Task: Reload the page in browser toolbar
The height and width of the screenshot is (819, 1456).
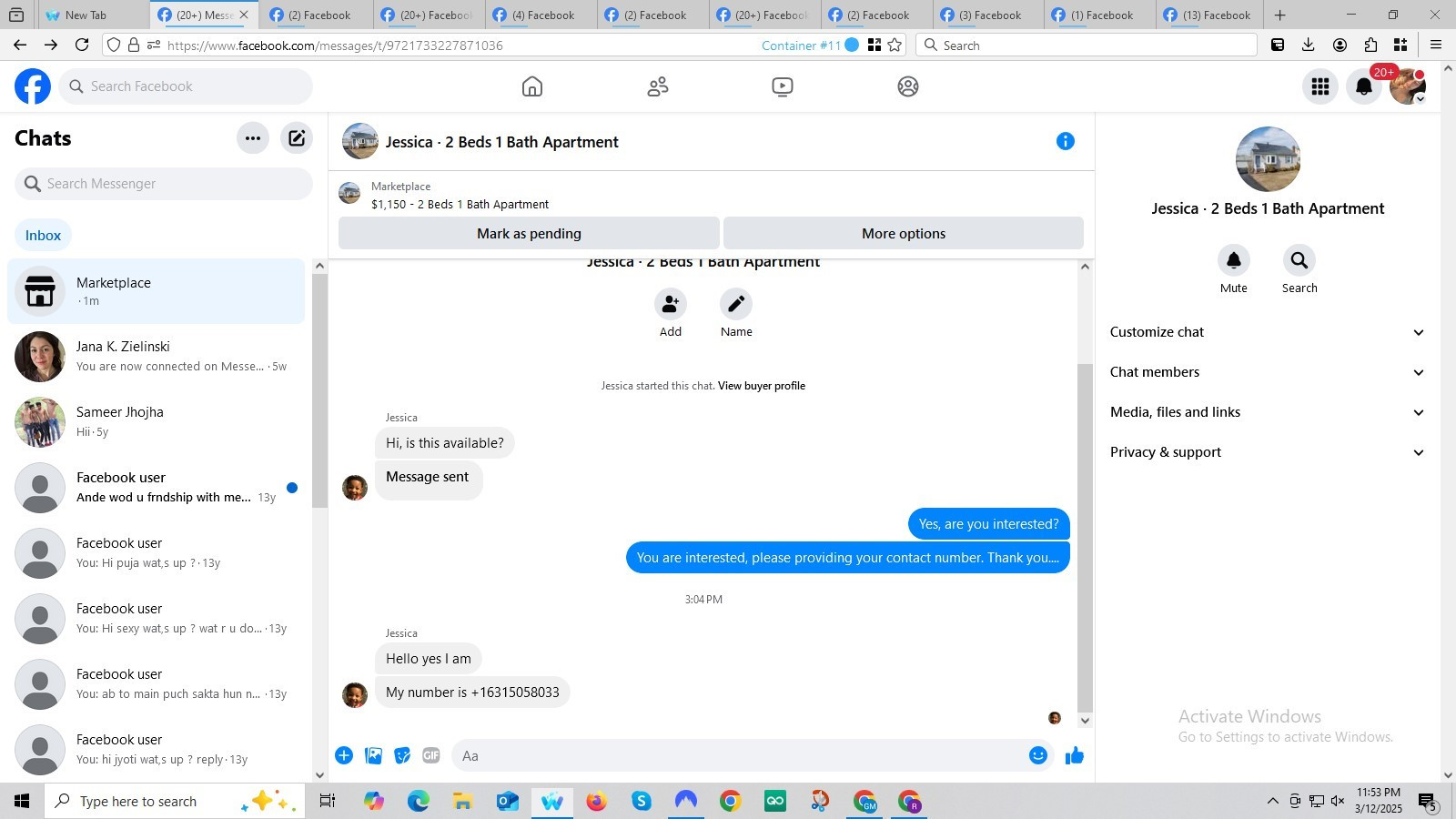Action: (82, 45)
